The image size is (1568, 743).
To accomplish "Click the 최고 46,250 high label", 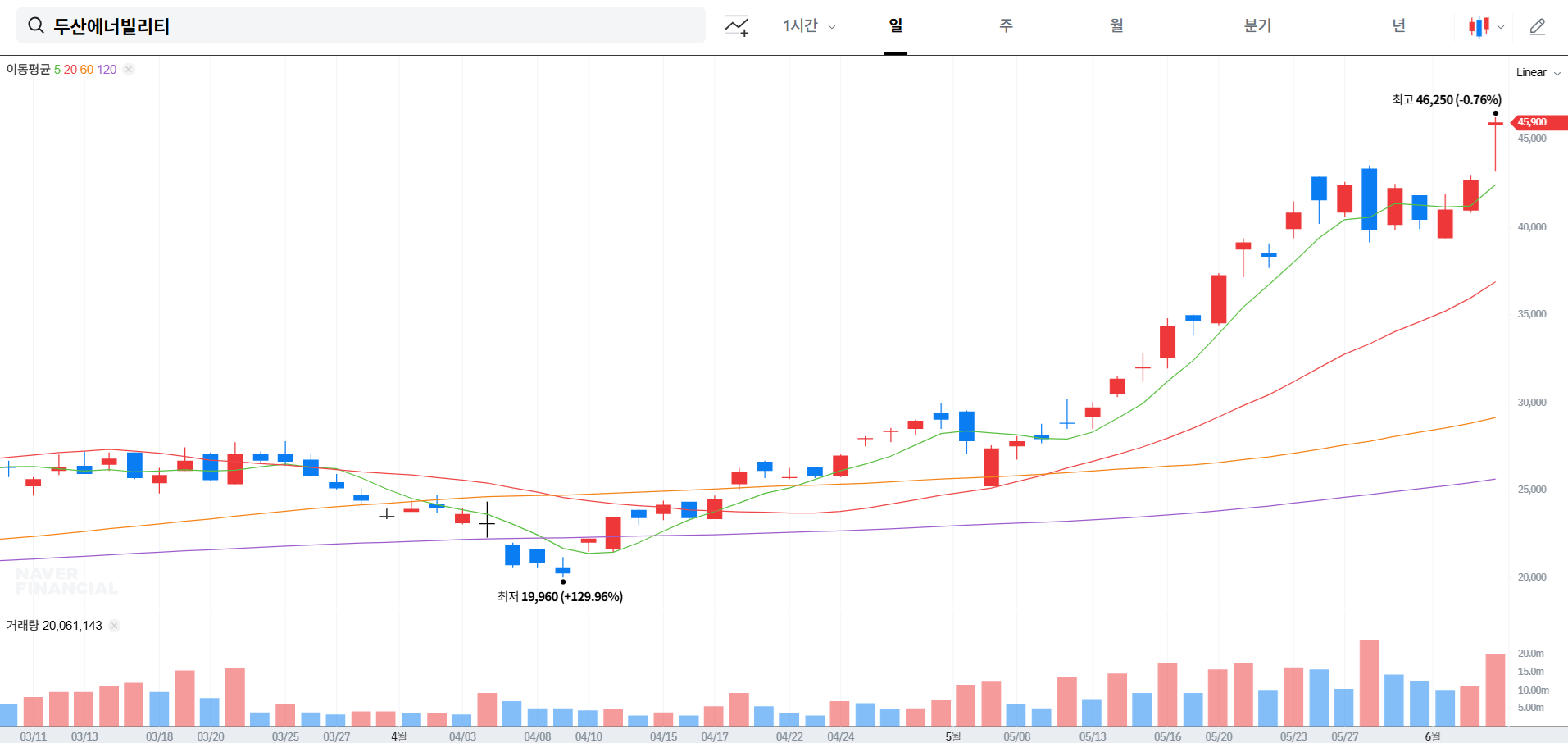I will pos(1447,99).
